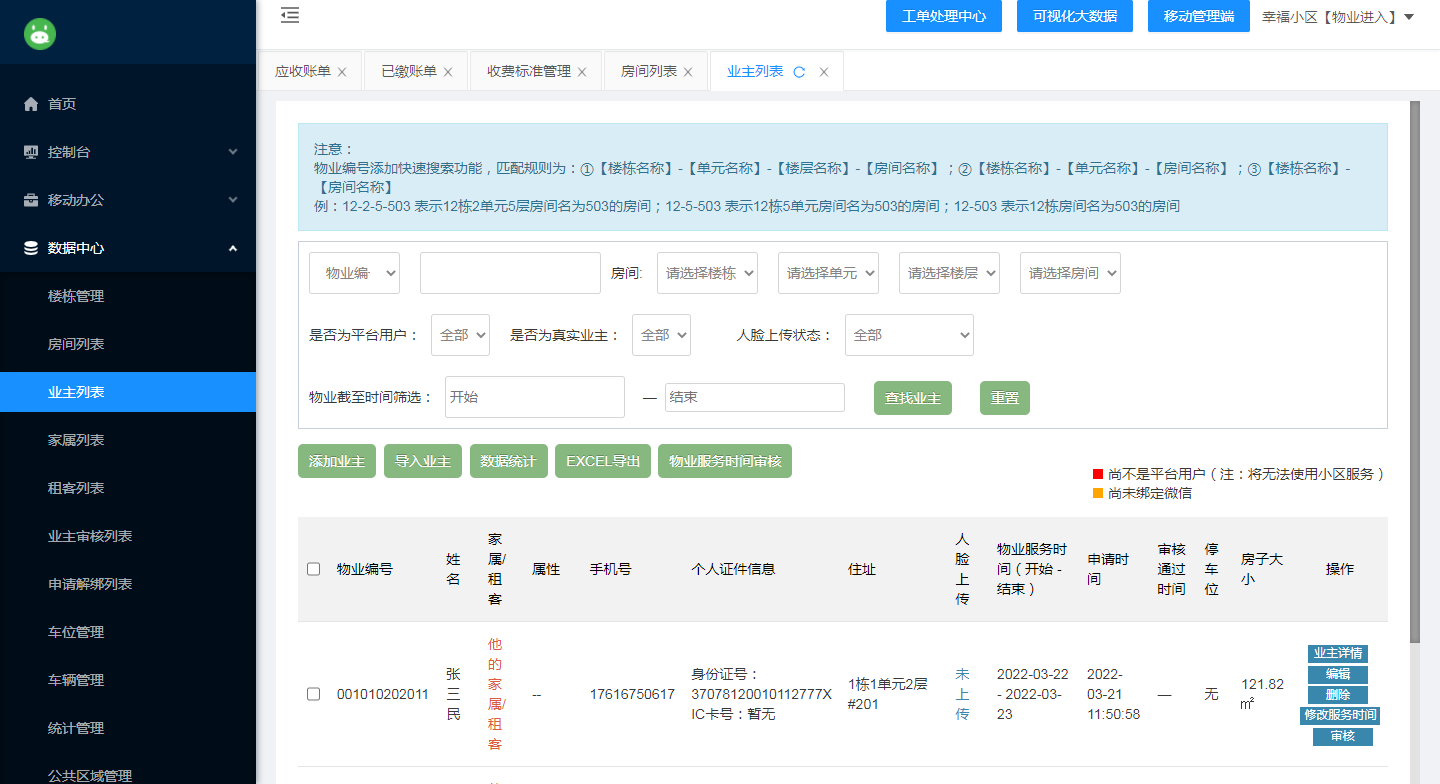Click 删除 for the 张三民 row
Image resolution: width=1440 pixels, height=784 pixels.
click(1338, 695)
